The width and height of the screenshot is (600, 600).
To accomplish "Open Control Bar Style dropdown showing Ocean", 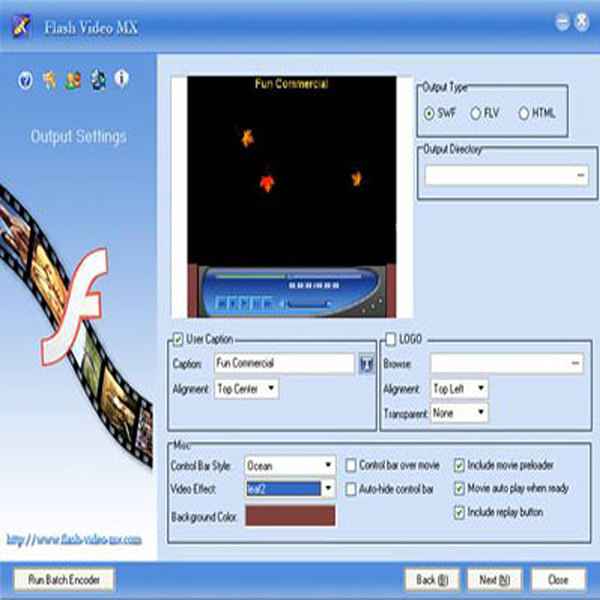I will (290, 465).
